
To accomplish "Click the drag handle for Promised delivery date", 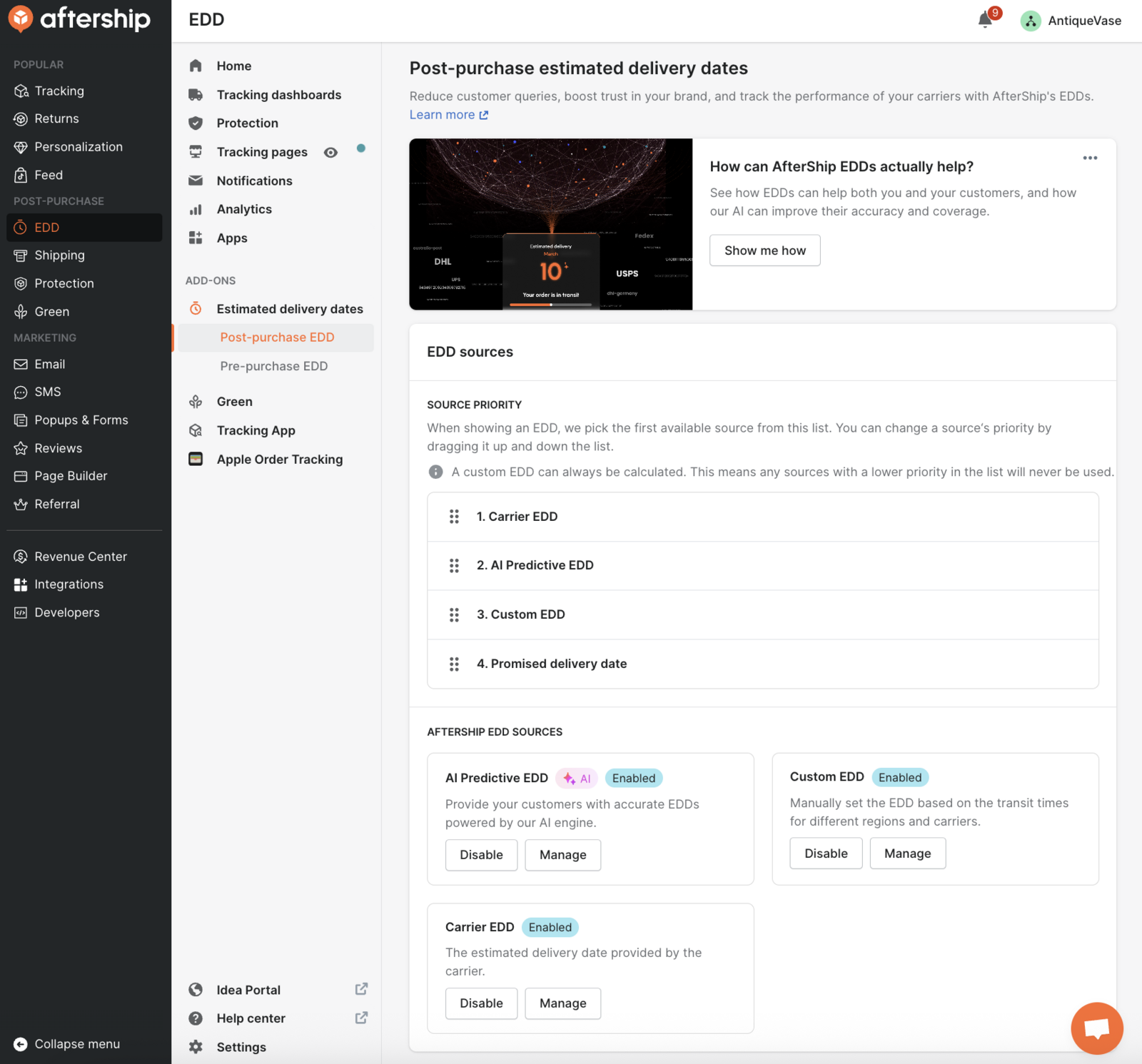I will [454, 664].
